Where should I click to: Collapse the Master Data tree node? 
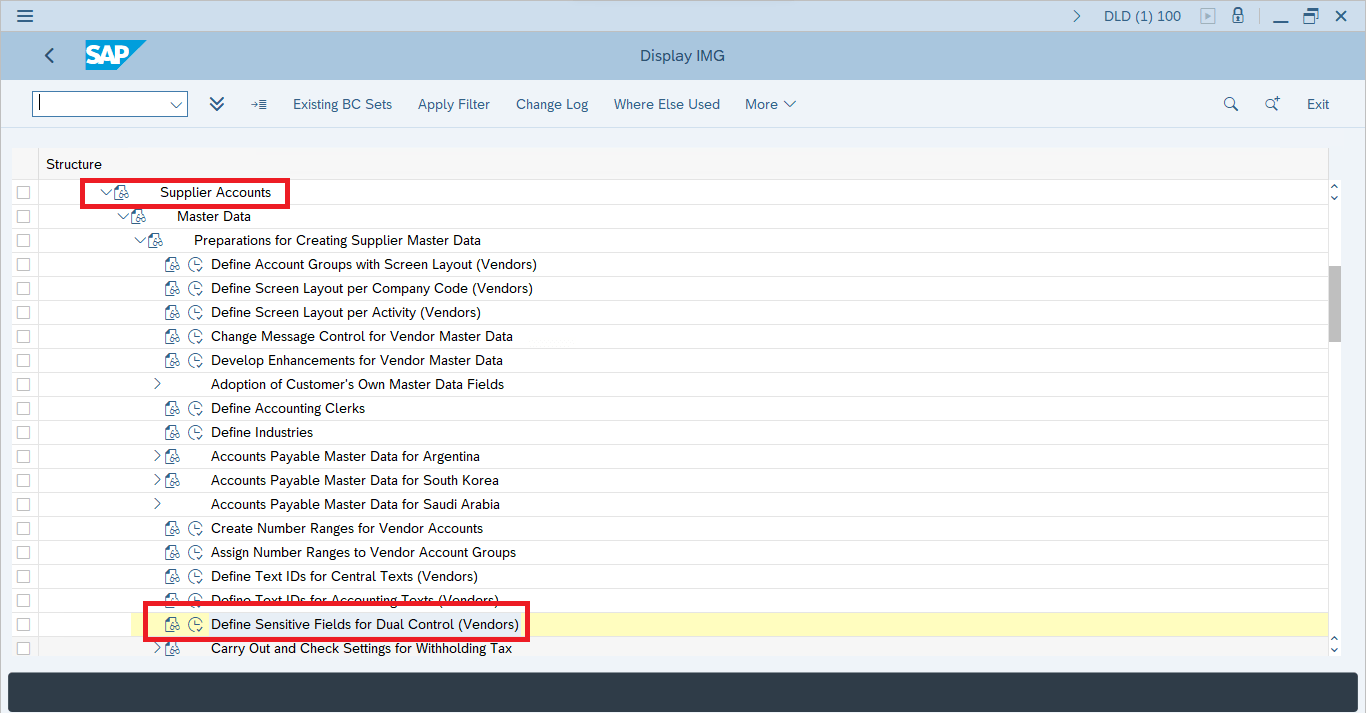123,216
